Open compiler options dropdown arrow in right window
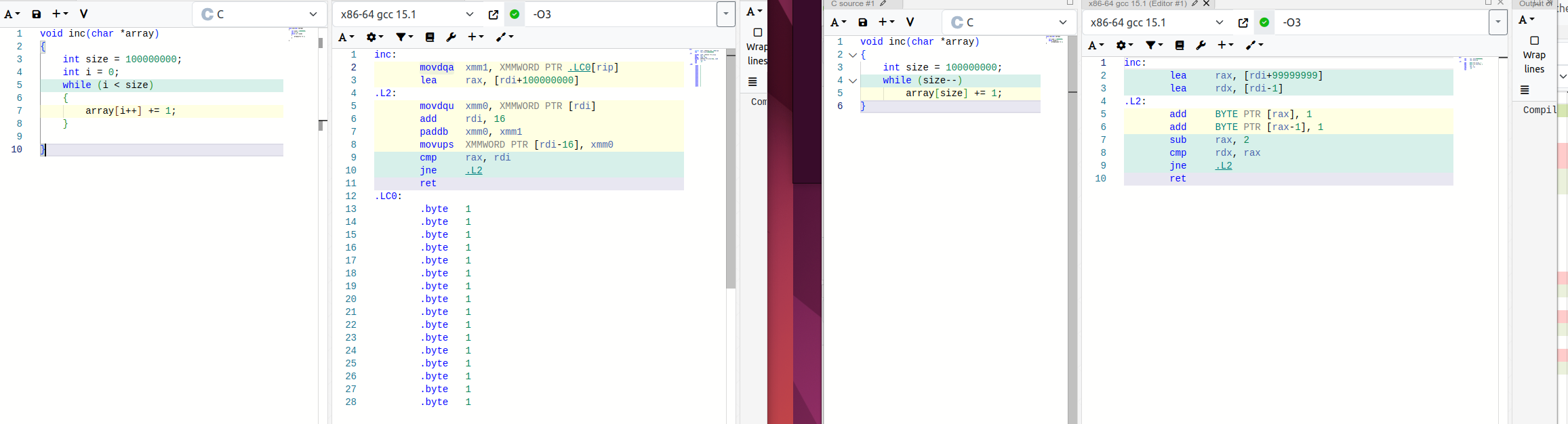 1497,22
